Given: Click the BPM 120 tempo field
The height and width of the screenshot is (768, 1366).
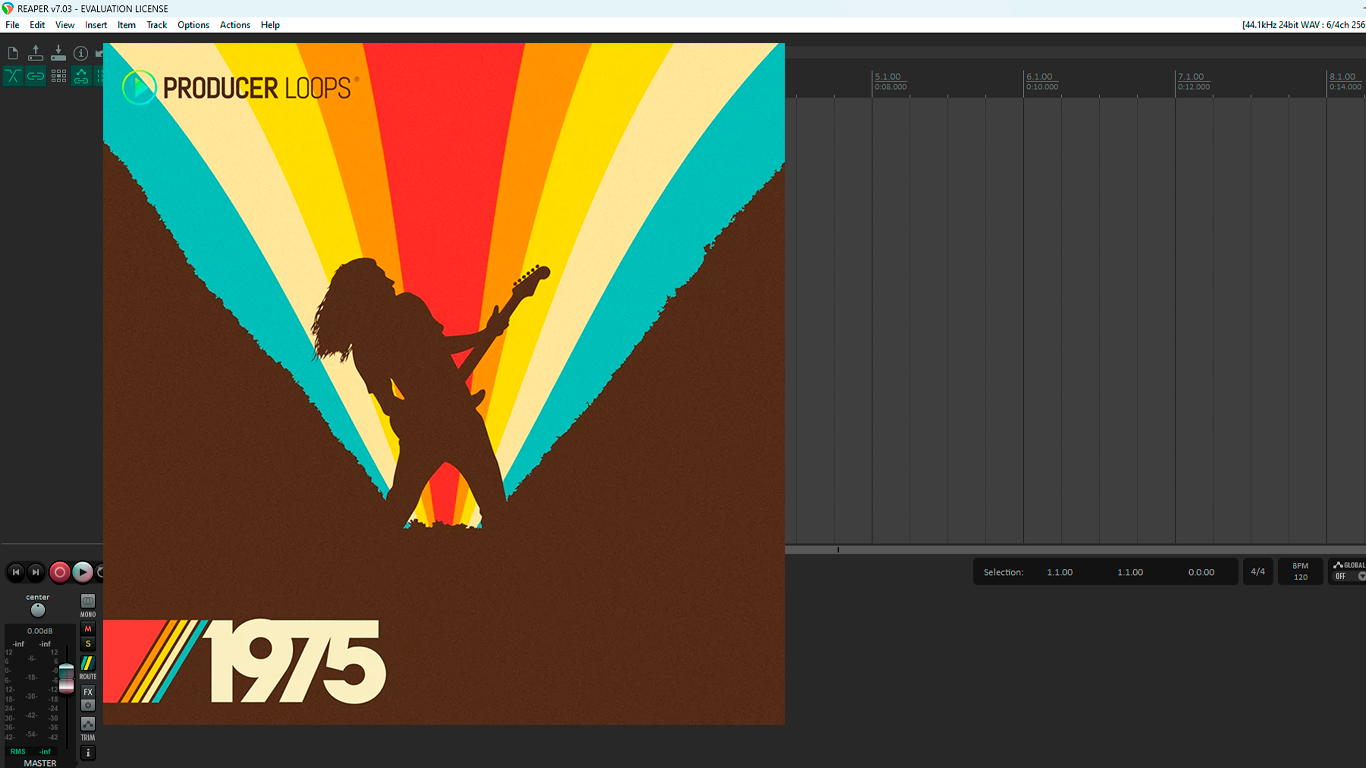Looking at the screenshot, I should (1300, 572).
